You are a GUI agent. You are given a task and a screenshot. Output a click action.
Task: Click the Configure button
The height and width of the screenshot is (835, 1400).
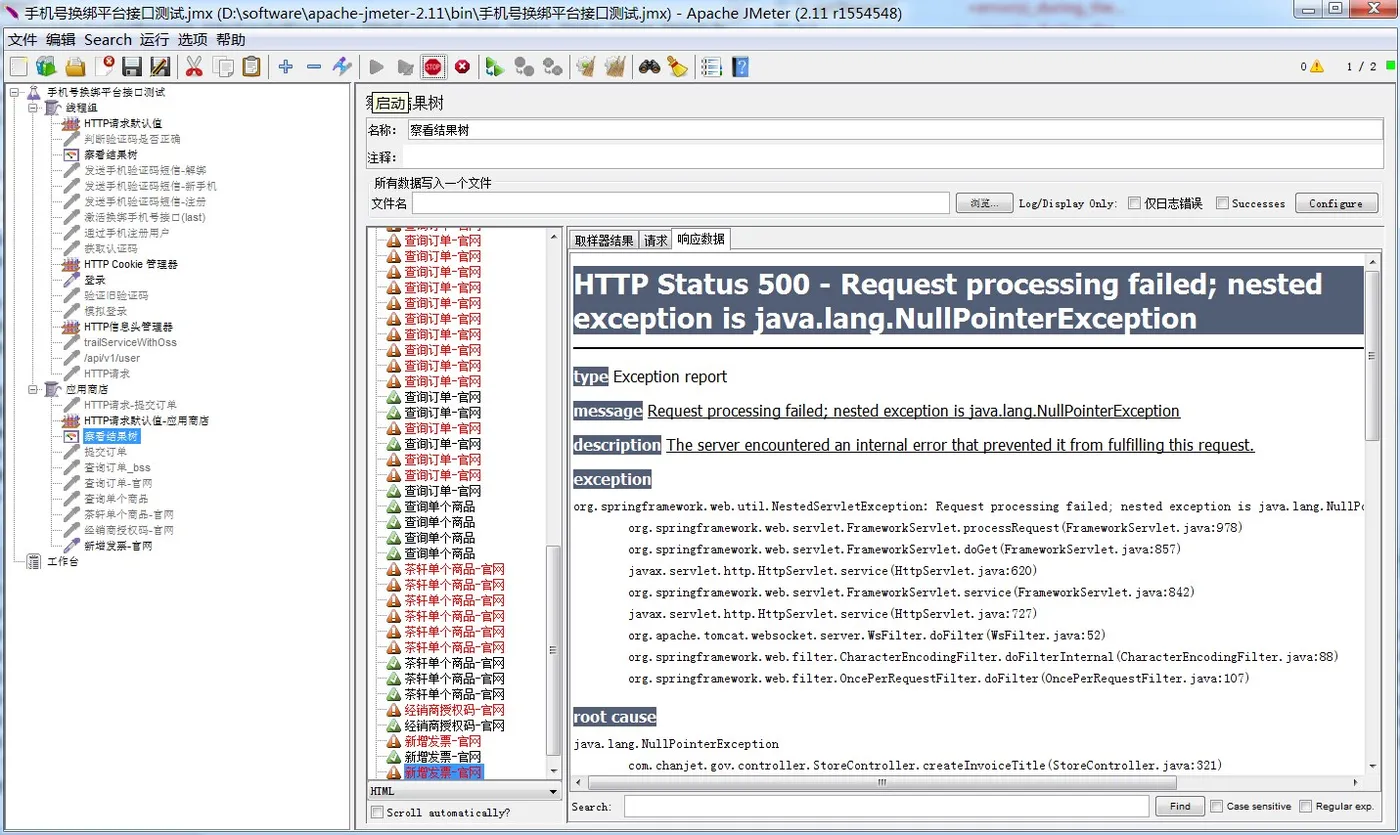[1336, 203]
